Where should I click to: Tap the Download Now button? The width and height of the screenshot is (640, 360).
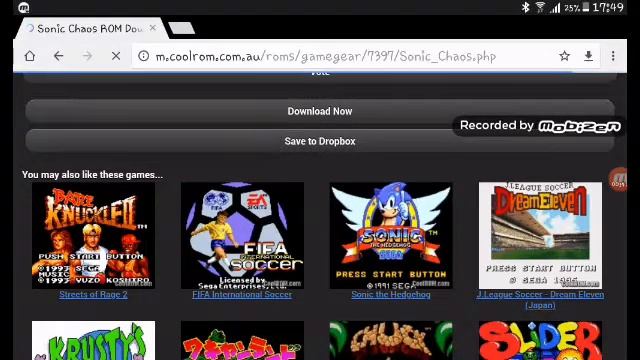click(x=320, y=111)
